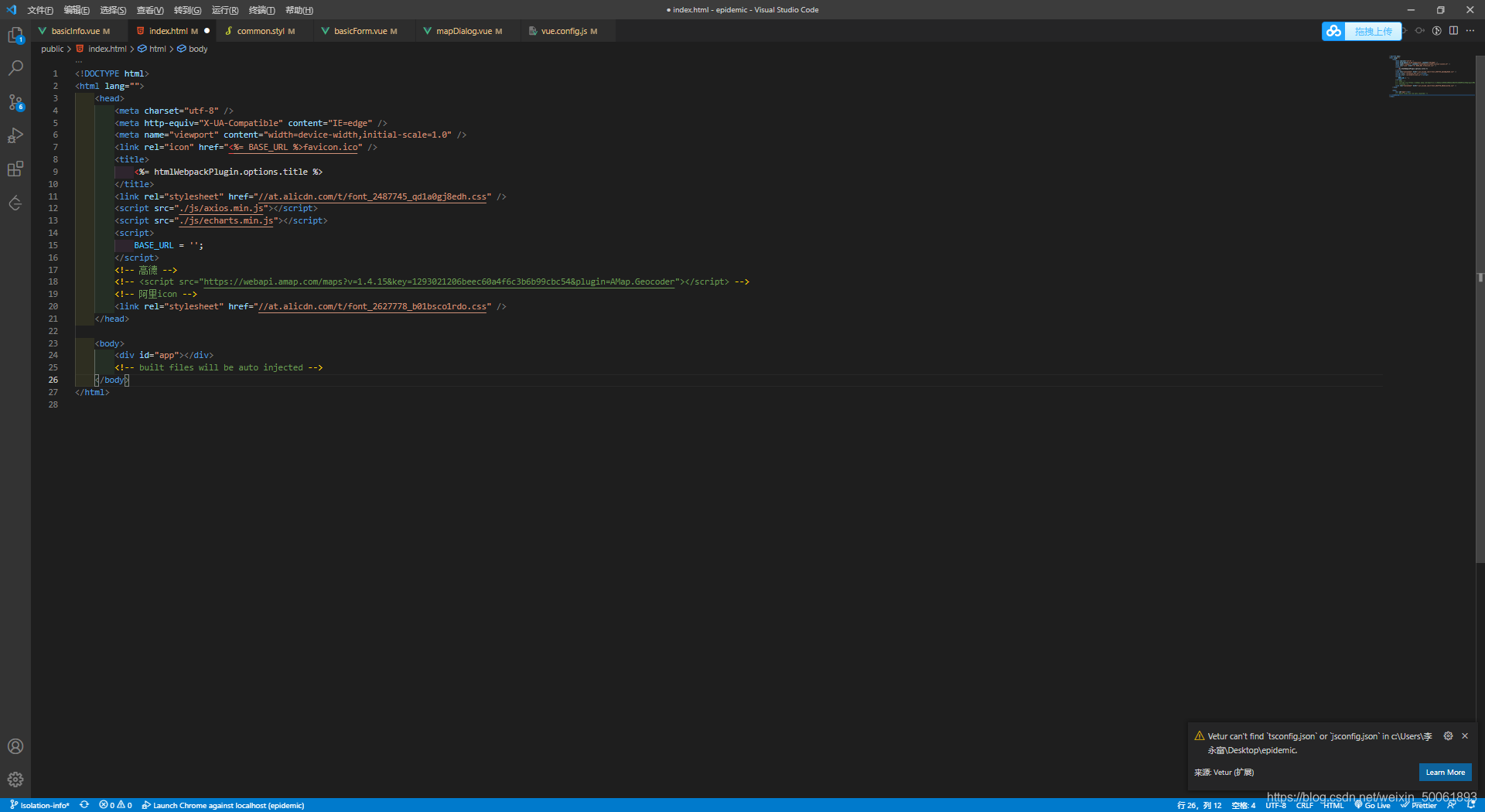This screenshot has width=1485, height=812.
Task: Open the 选择(S) menu
Action: click(113, 10)
